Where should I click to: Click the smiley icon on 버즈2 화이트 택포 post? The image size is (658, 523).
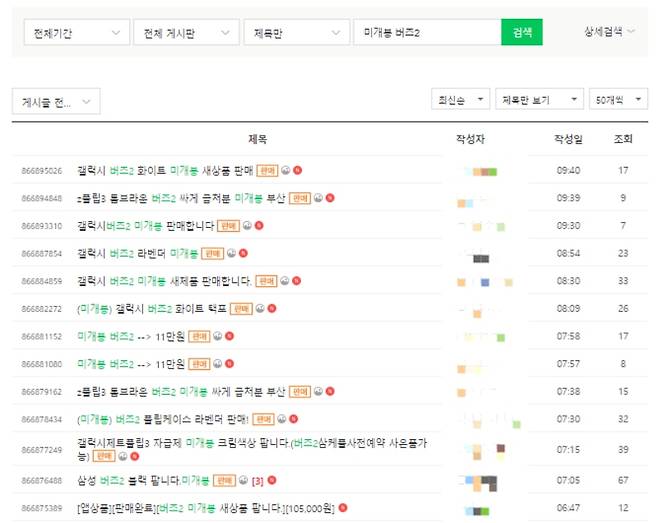point(260,309)
